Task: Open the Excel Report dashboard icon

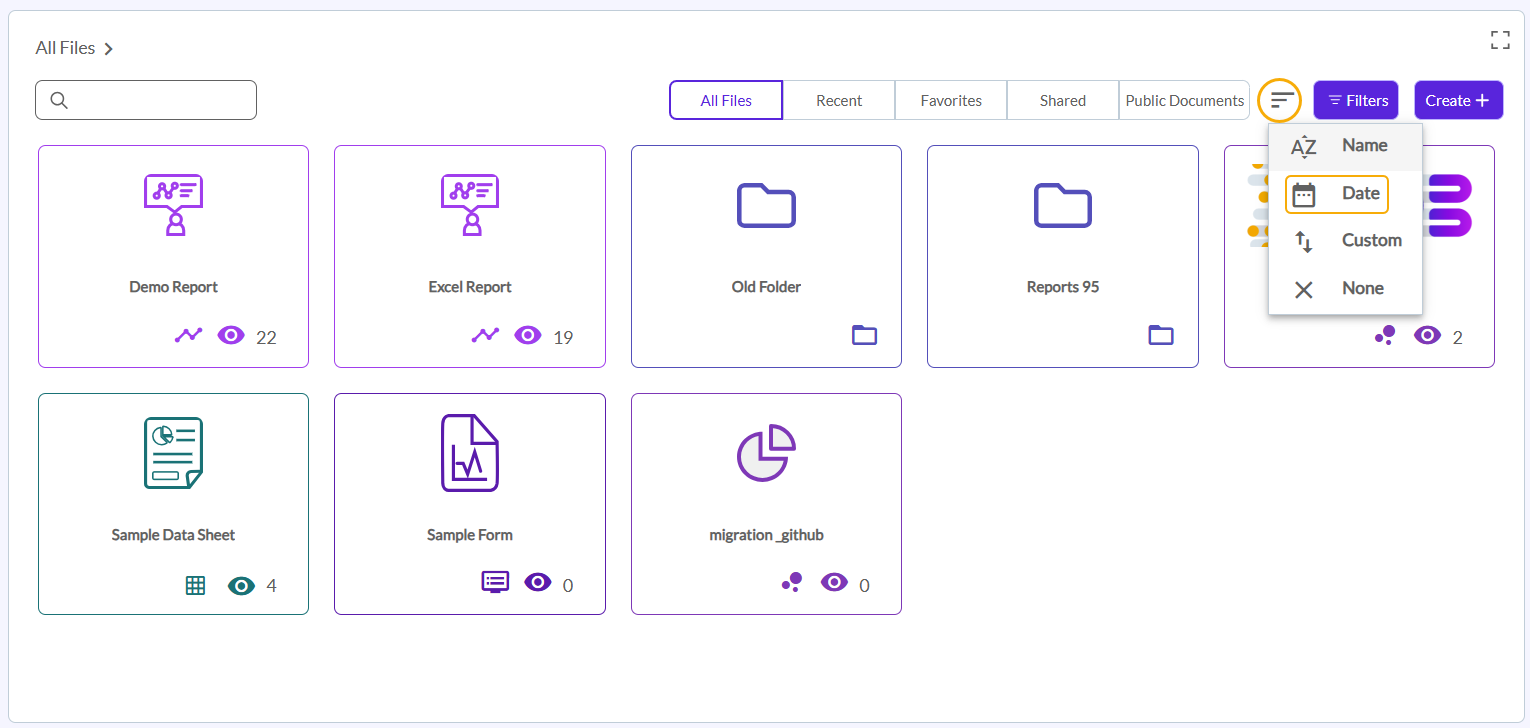Action: pos(470,205)
